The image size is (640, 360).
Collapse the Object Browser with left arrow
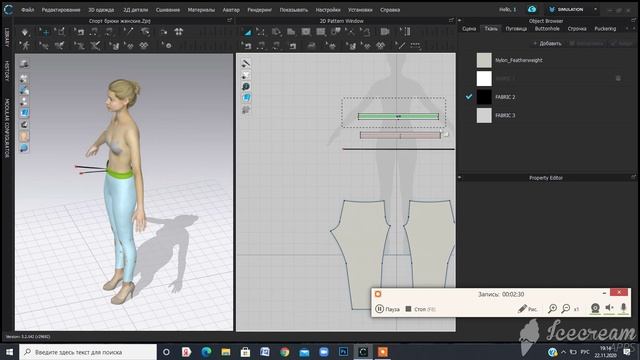click(x=460, y=20)
